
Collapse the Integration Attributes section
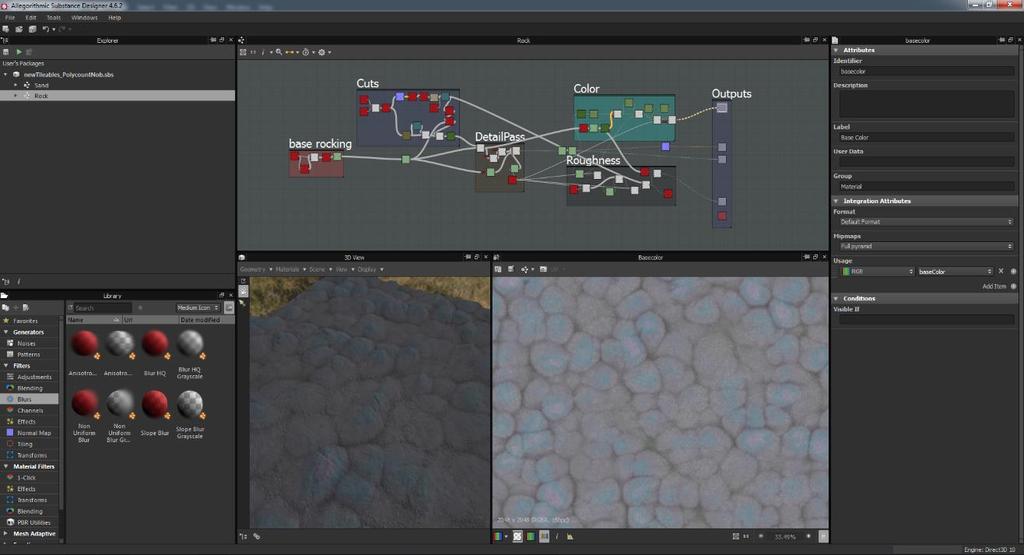[x=836, y=201]
